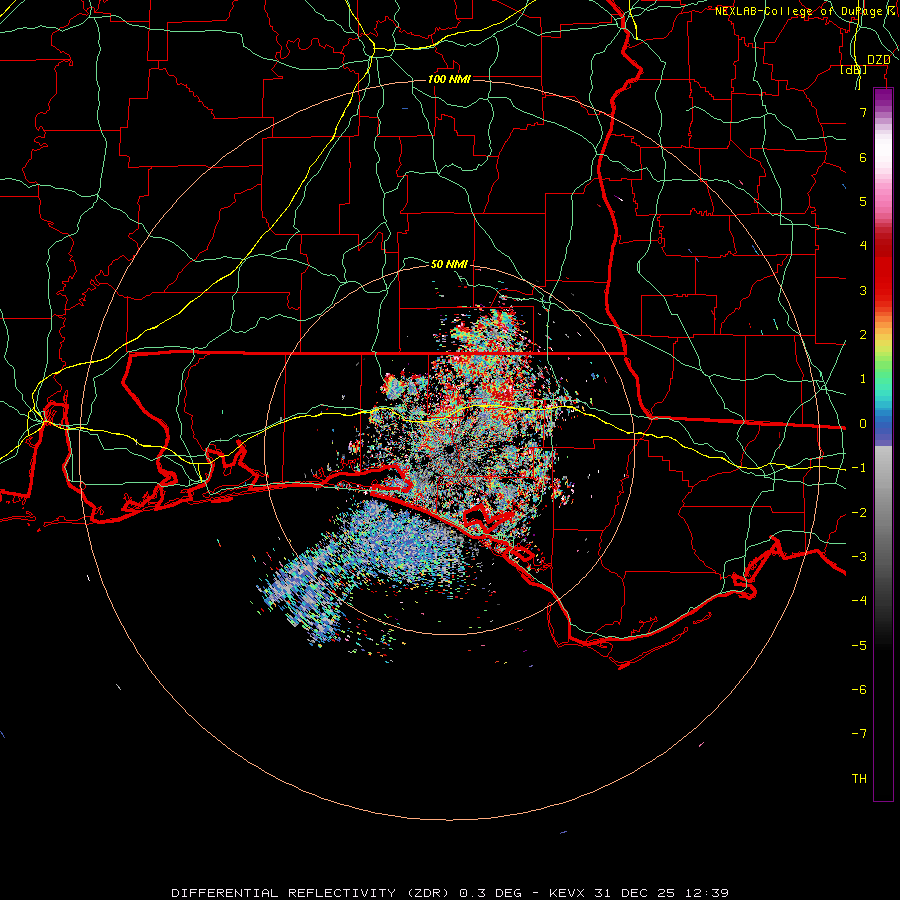The height and width of the screenshot is (900, 900).
Task: Click the 5 value on the color scale
Action: click(x=863, y=201)
